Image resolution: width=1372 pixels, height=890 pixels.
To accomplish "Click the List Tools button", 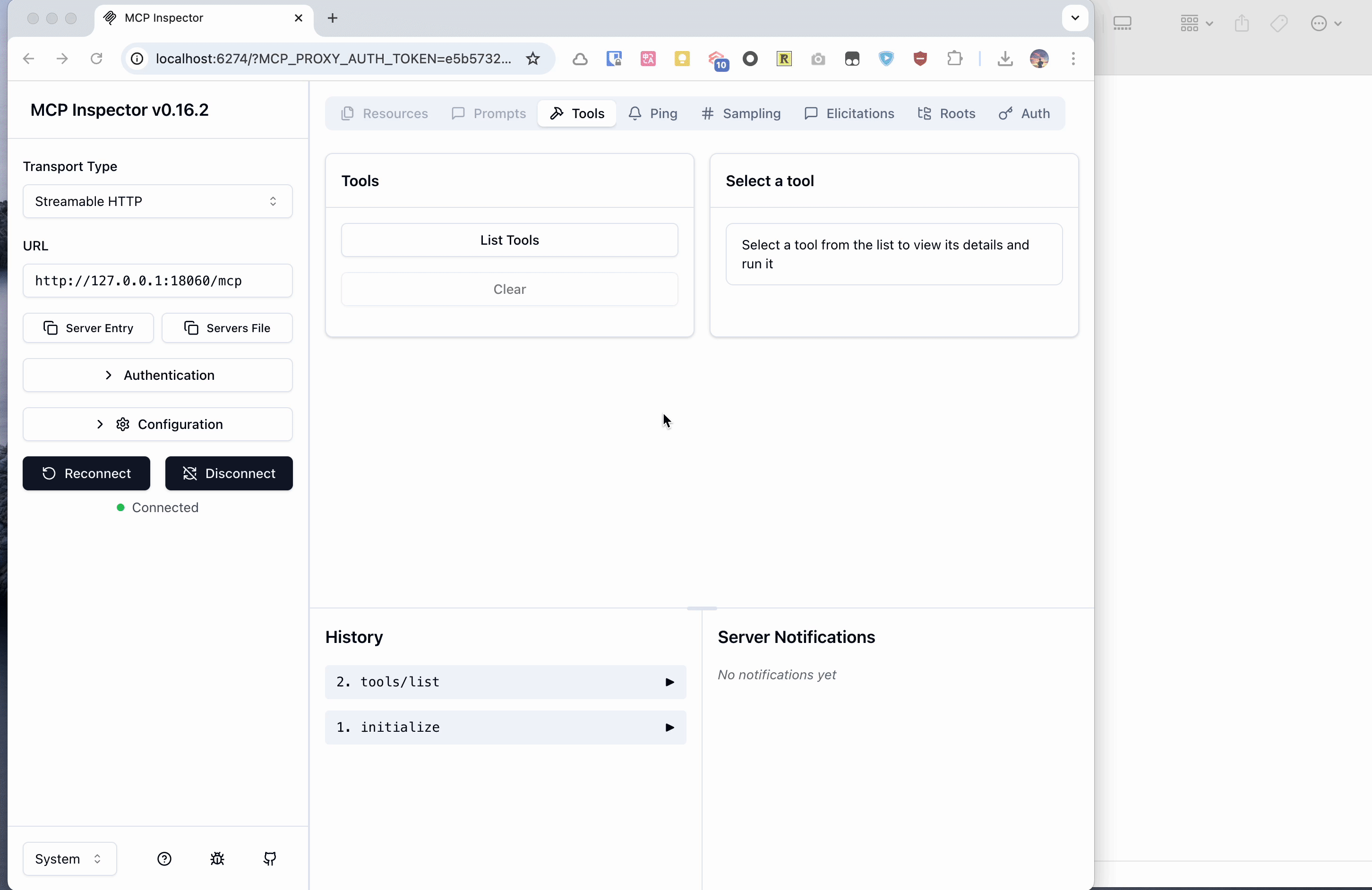I will coord(509,240).
